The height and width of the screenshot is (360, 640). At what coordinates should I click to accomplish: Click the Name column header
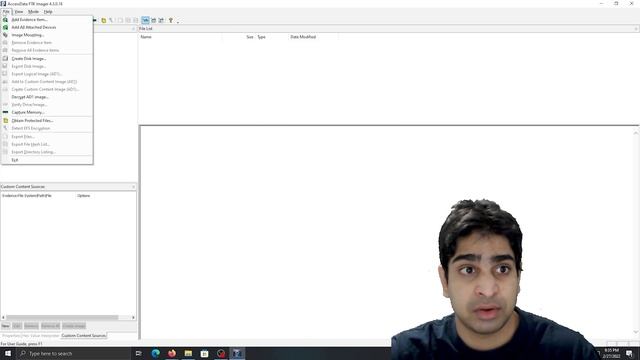[x=180, y=37]
